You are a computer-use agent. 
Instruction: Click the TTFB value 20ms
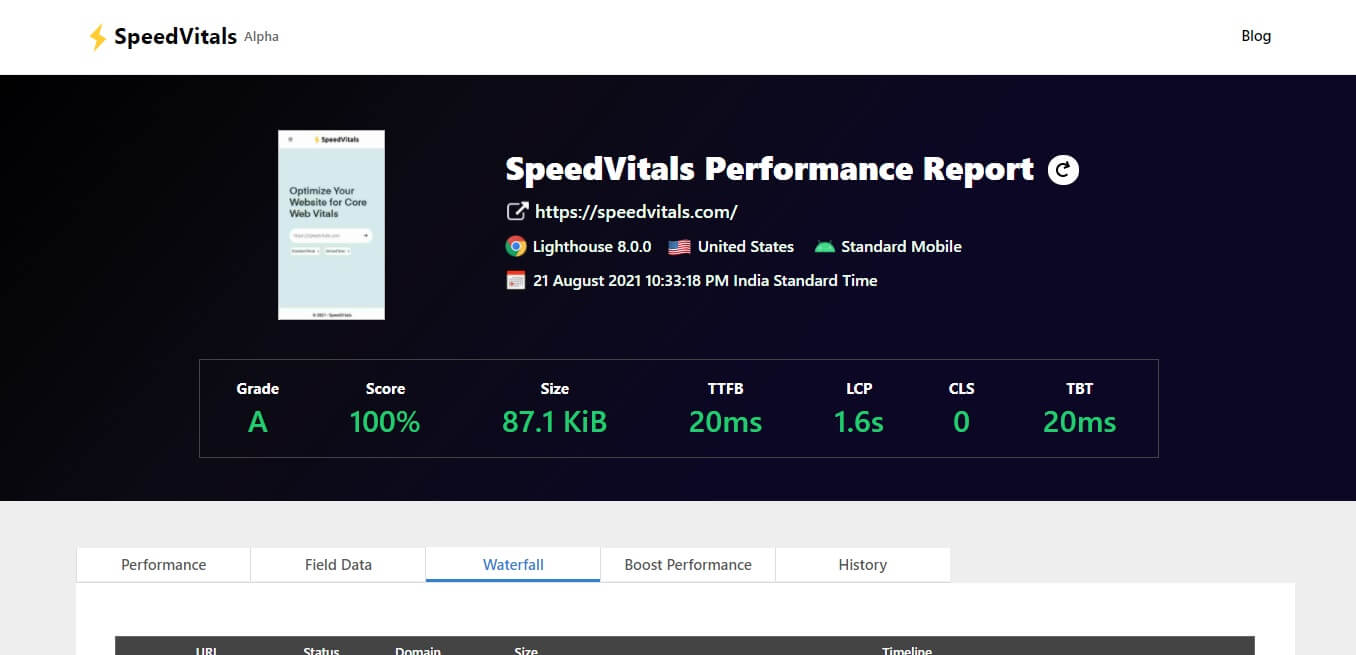tap(725, 422)
